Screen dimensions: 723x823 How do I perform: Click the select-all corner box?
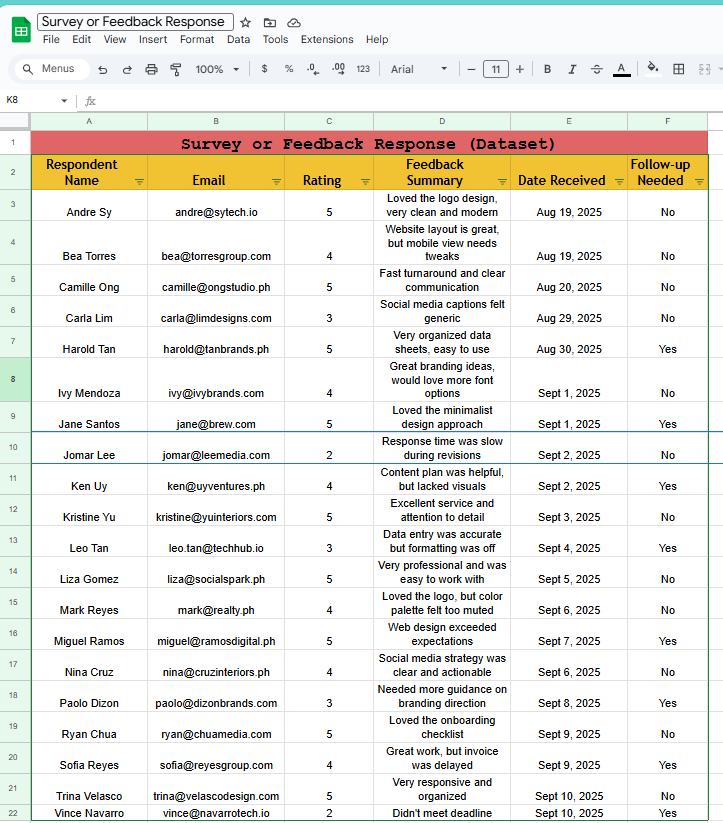coord(15,121)
